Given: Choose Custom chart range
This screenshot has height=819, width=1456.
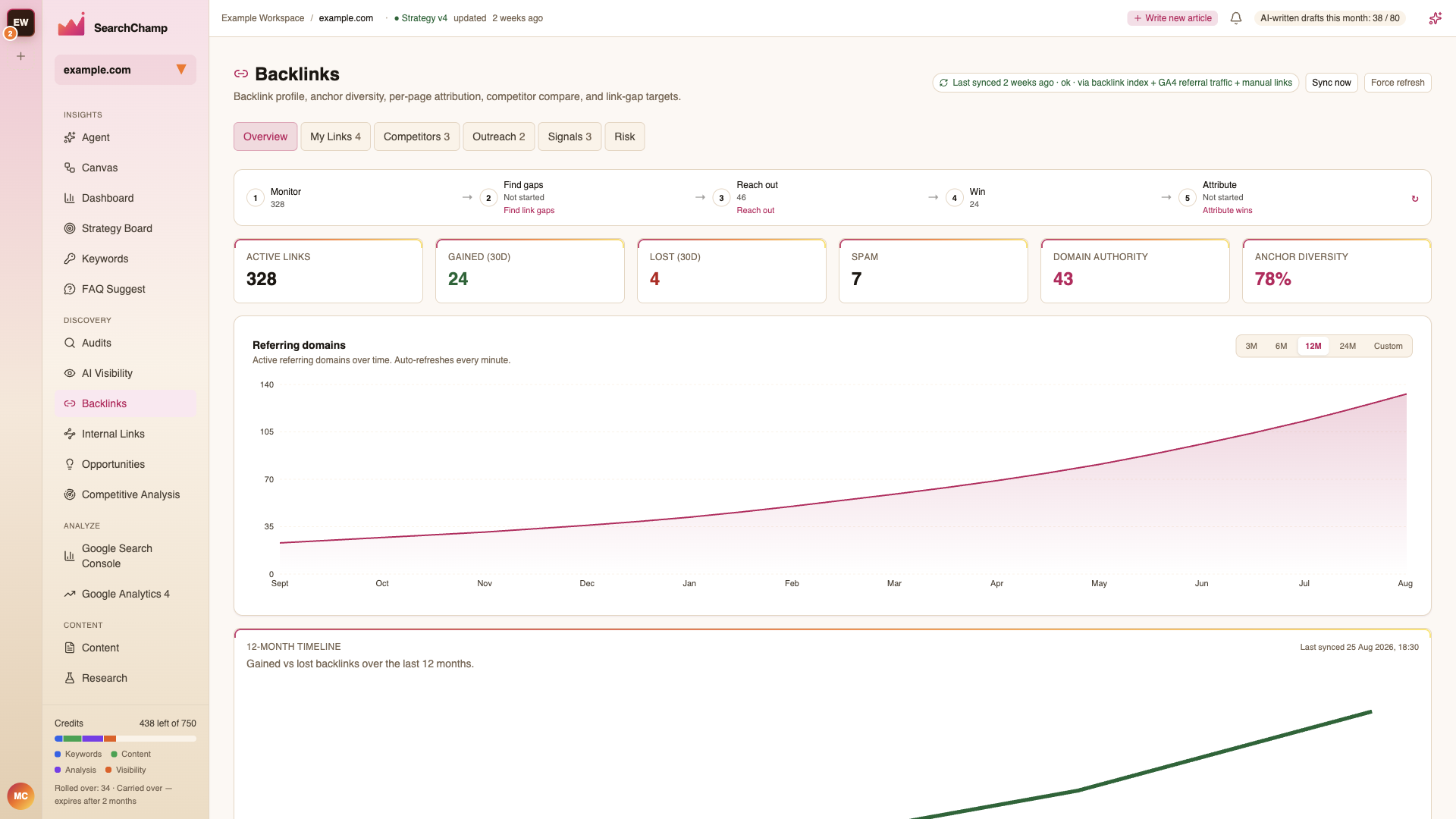Looking at the screenshot, I should pyautogui.click(x=1388, y=346).
